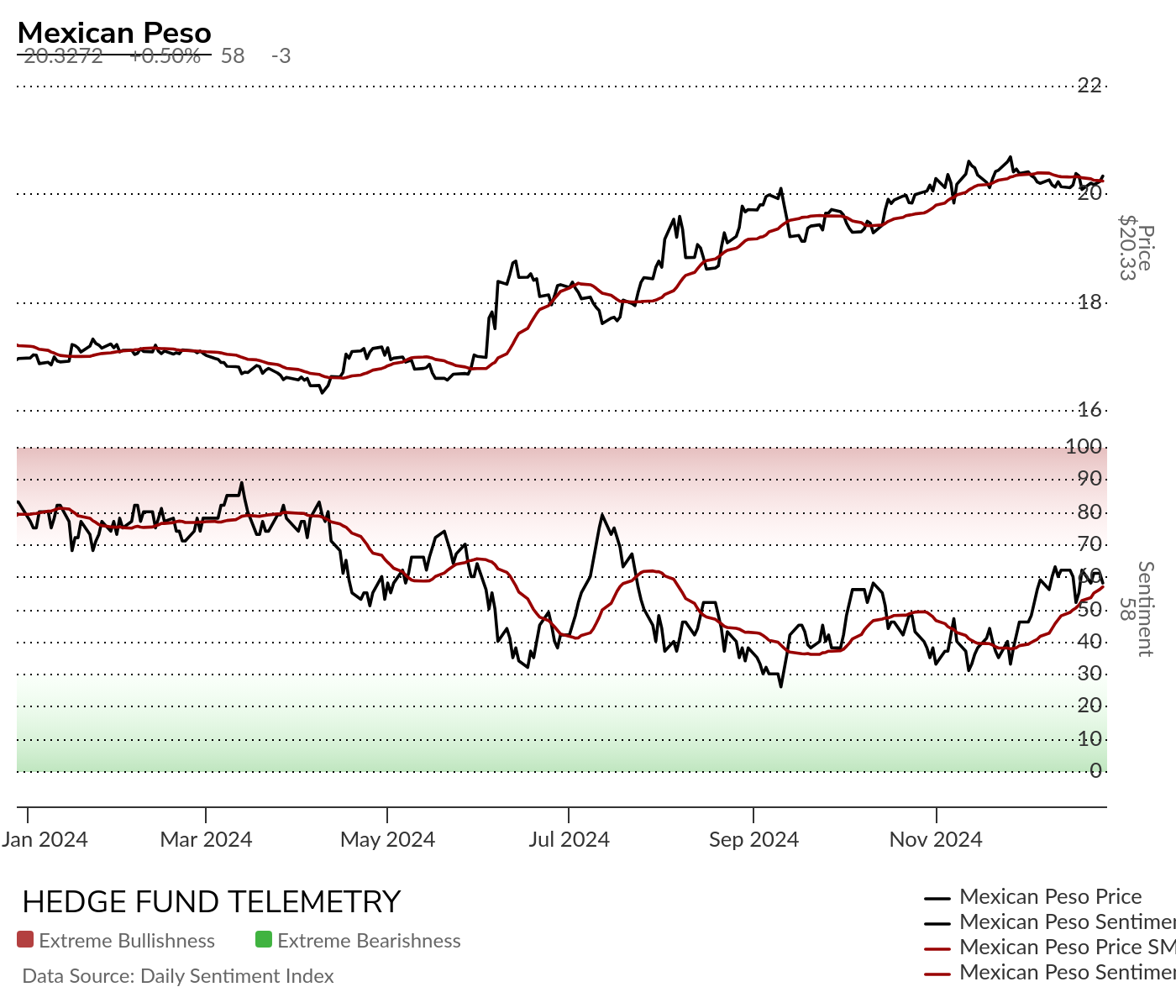Click the Nov 2024 axis label
1176x1008 pixels.
936,839
